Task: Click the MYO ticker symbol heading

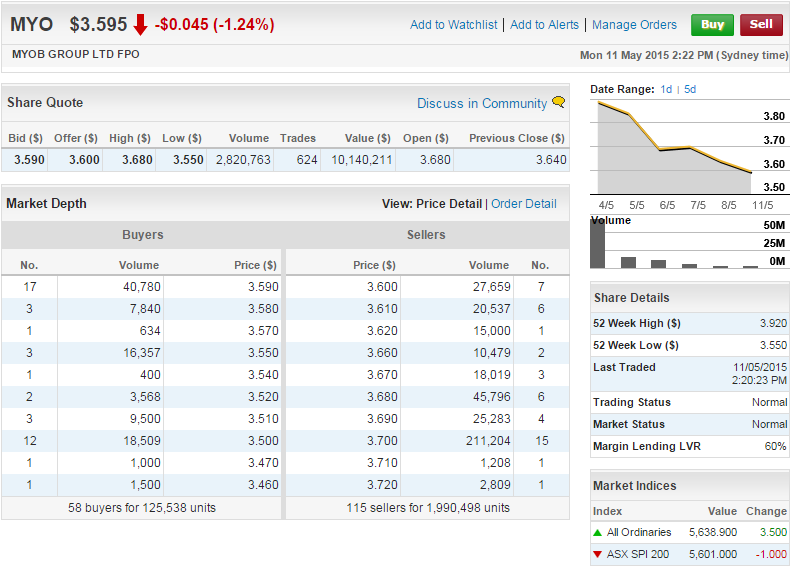Action: click(31, 24)
